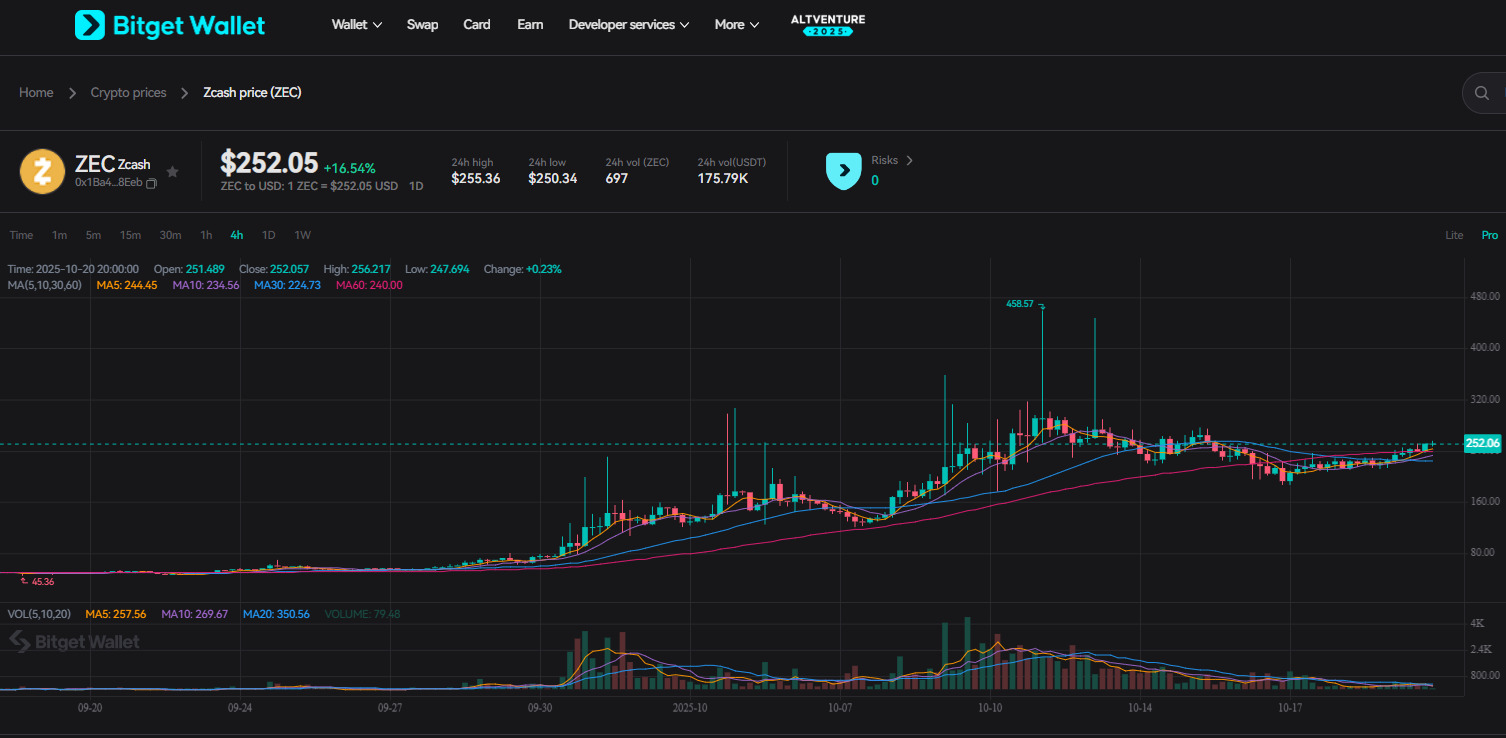Image resolution: width=1506 pixels, height=738 pixels.
Task: Select the 1D timeframe tab
Action: pos(268,235)
